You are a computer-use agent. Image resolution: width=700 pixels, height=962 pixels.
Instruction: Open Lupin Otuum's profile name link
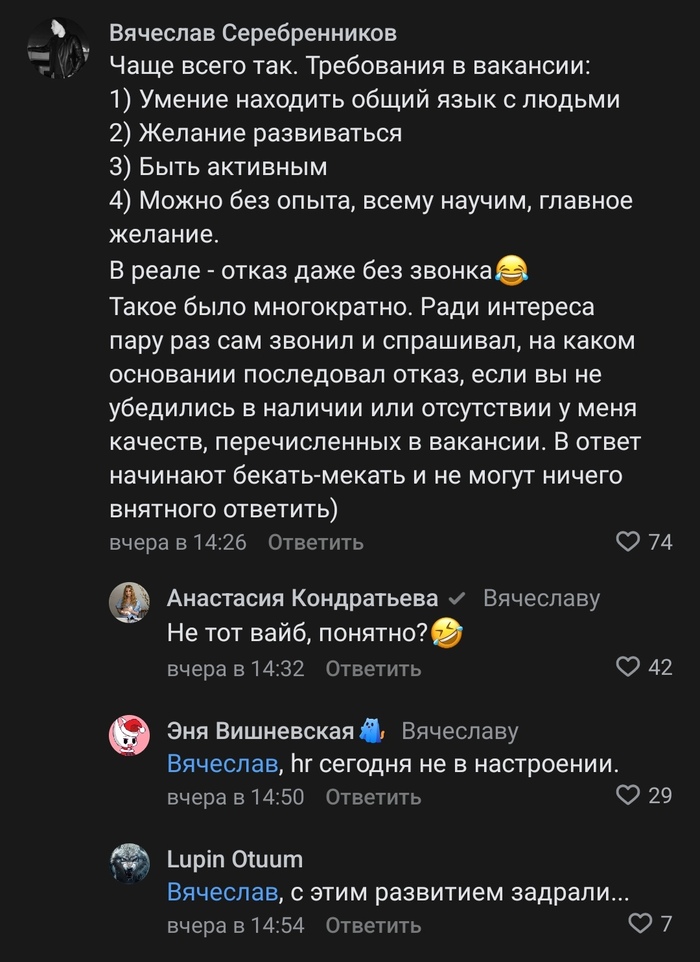point(234,859)
